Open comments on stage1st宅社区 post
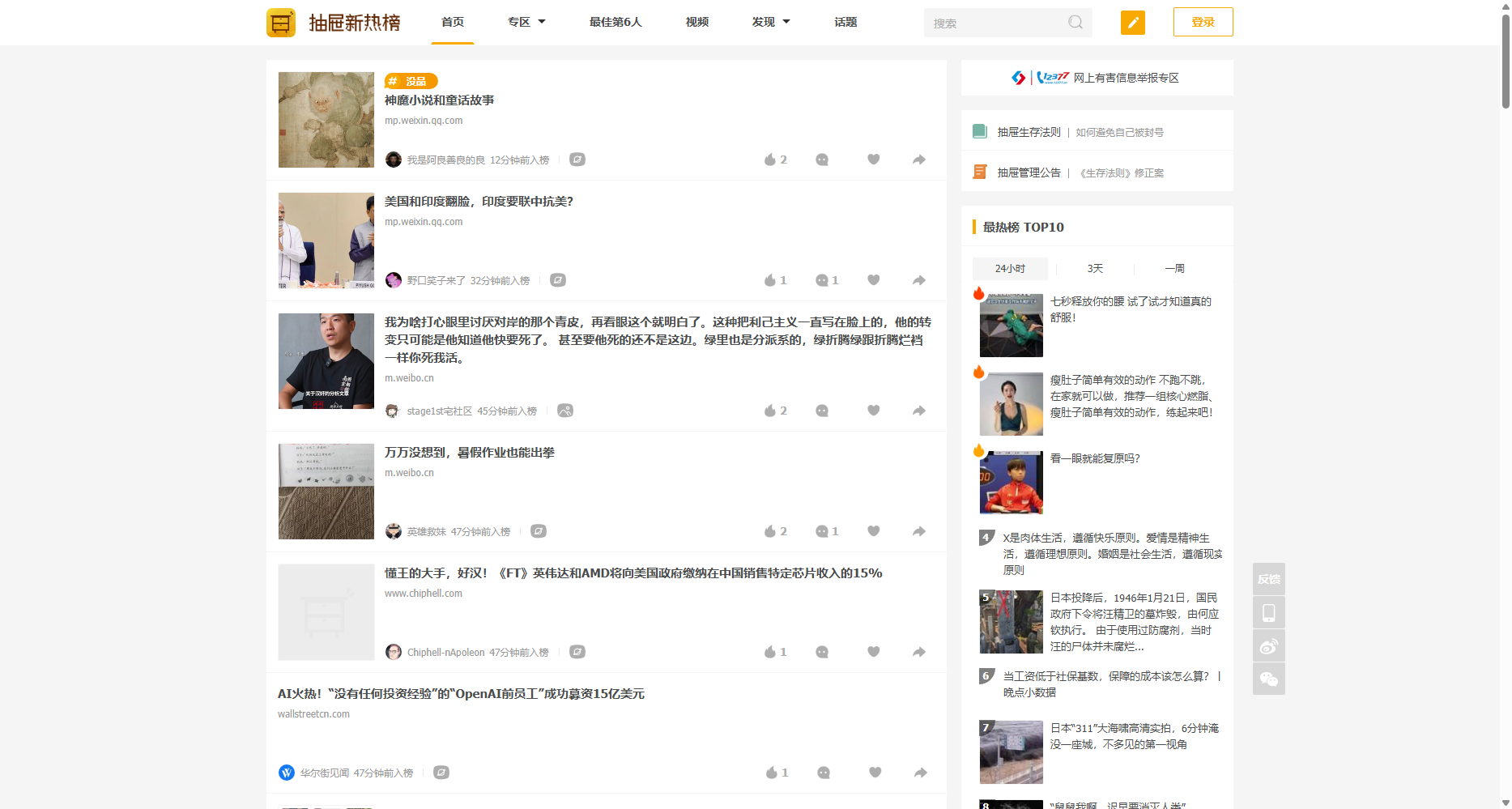The height and width of the screenshot is (809, 1512). tap(822, 411)
